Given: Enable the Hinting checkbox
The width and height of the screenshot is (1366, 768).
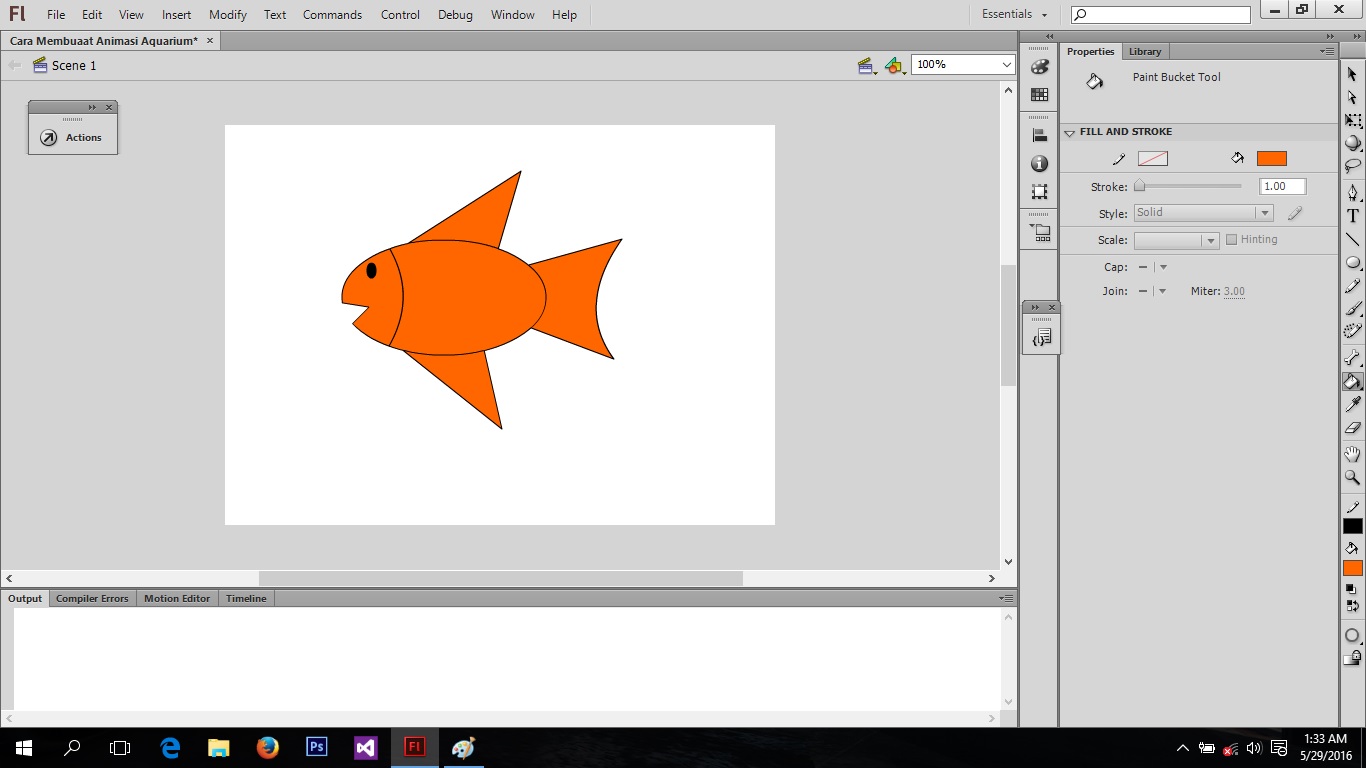Looking at the screenshot, I should [1231, 239].
